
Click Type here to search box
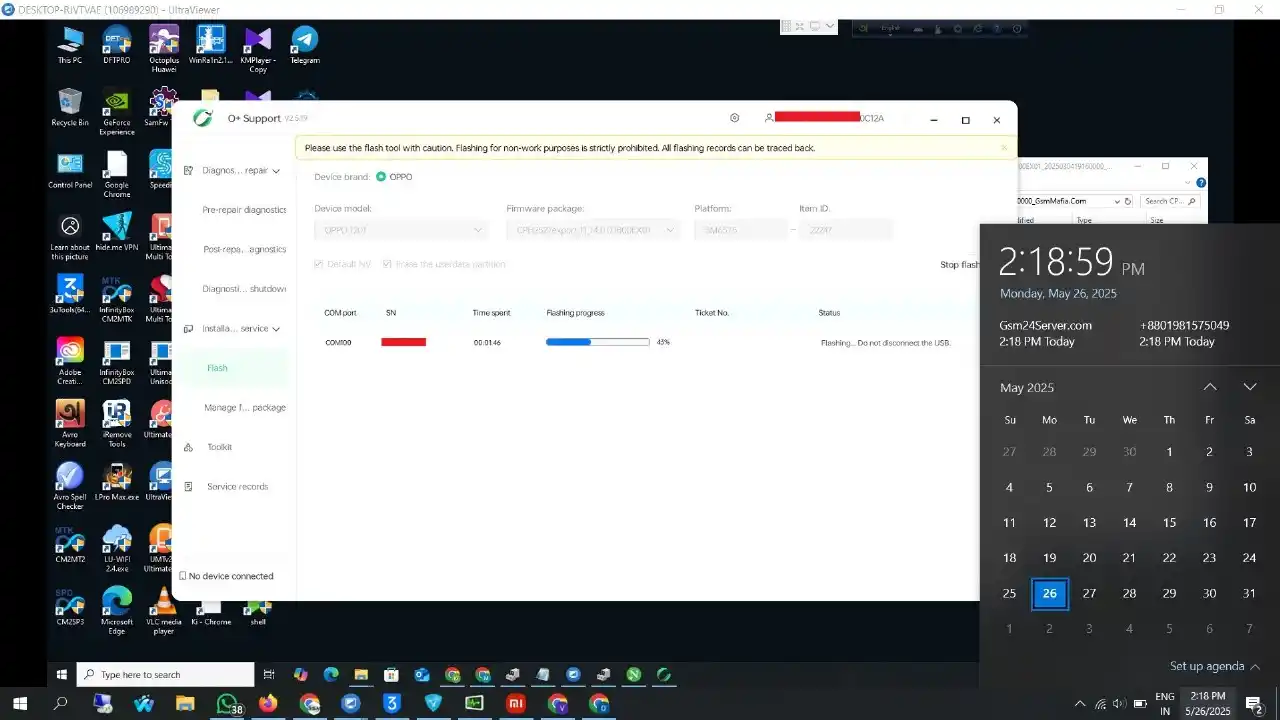pyautogui.click(x=166, y=675)
